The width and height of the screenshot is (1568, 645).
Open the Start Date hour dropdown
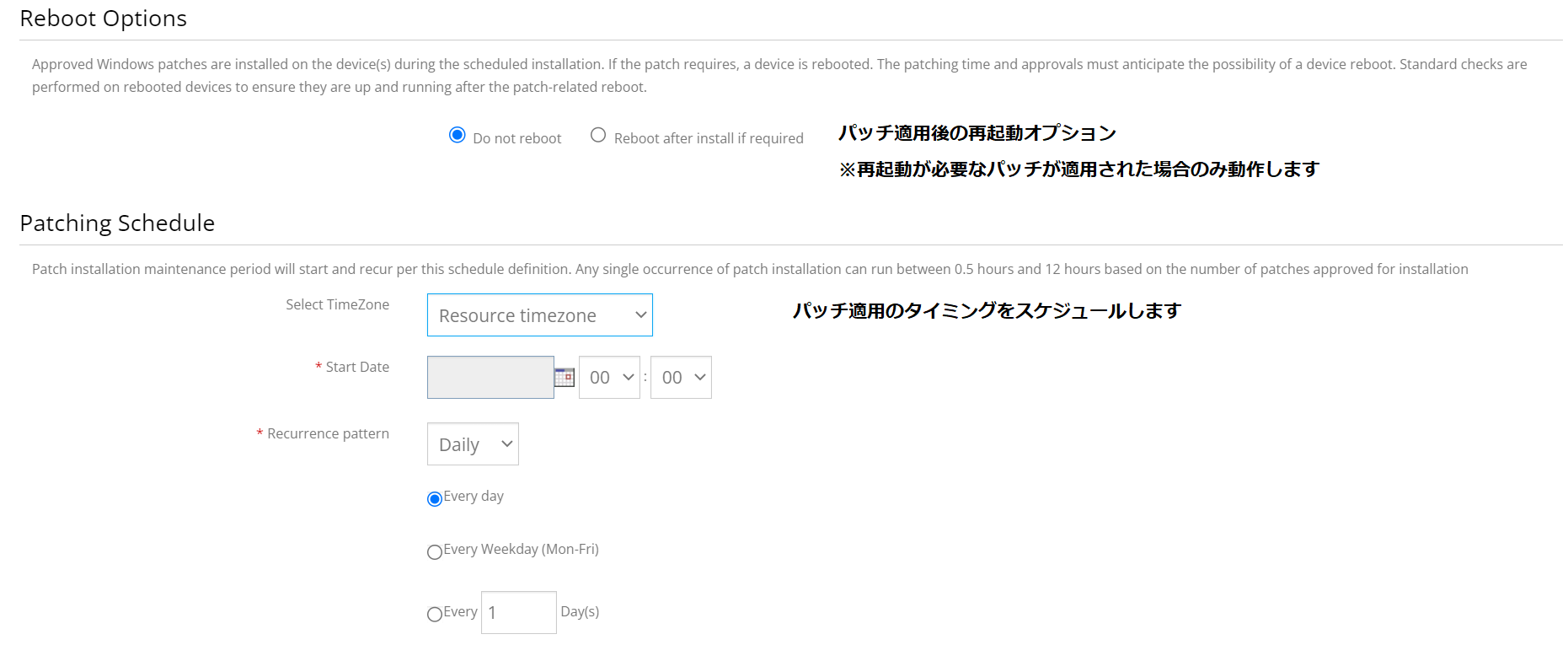(x=609, y=377)
